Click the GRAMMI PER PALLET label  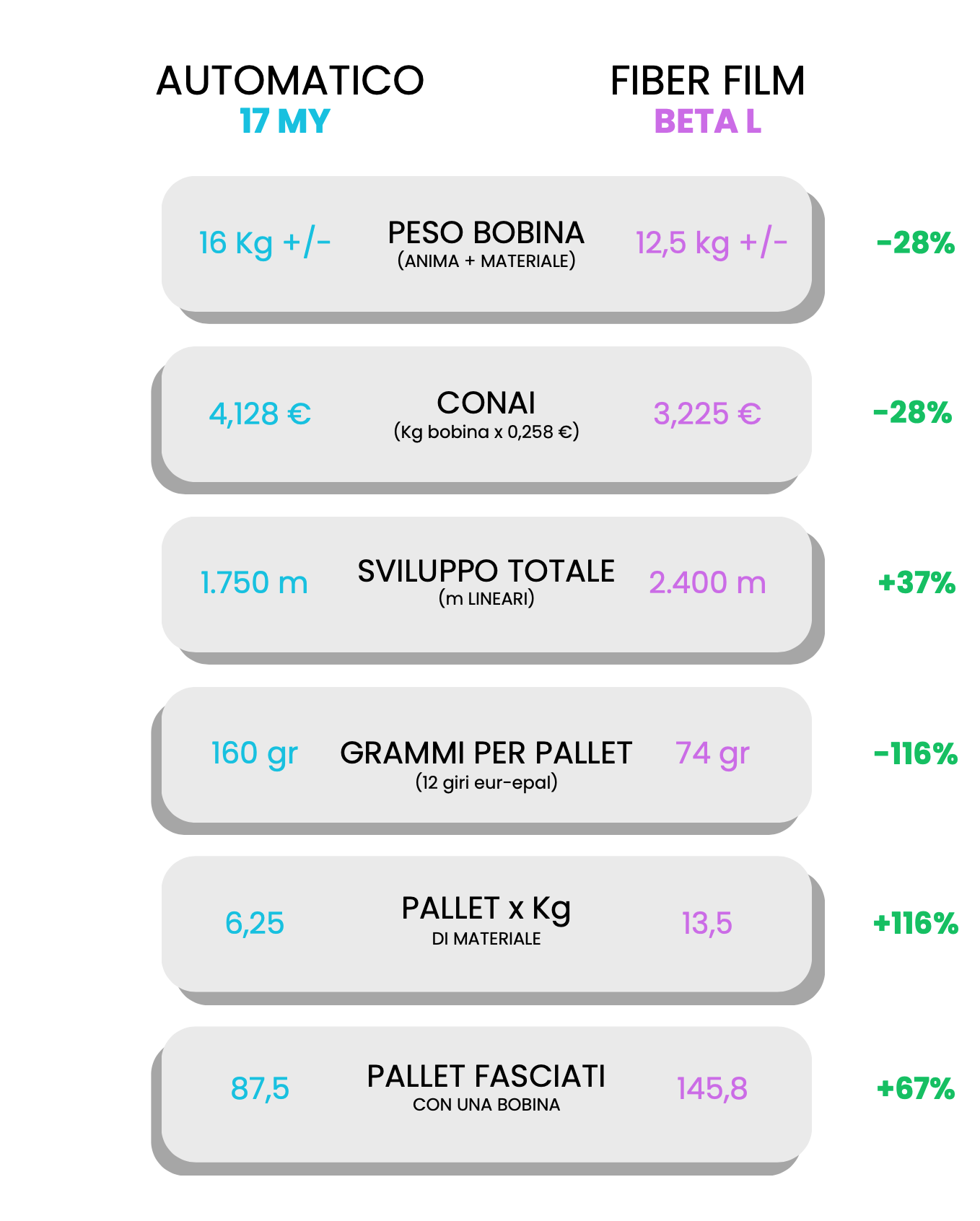tap(486, 753)
